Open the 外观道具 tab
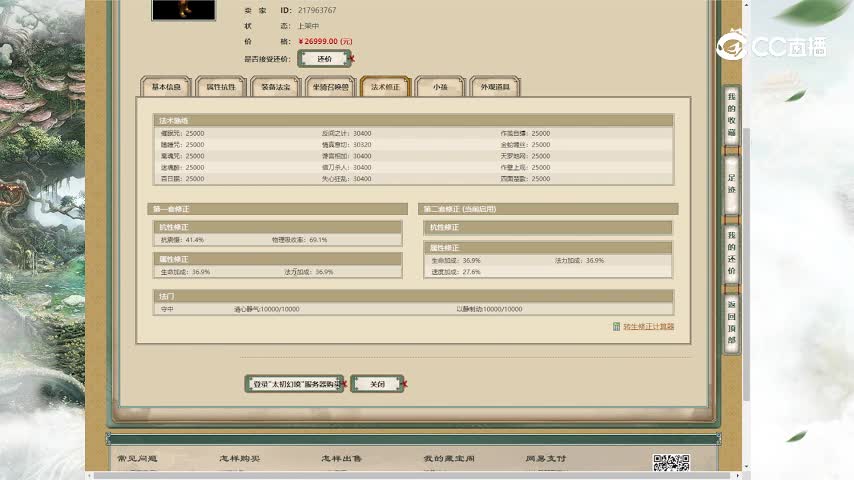 click(x=495, y=87)
